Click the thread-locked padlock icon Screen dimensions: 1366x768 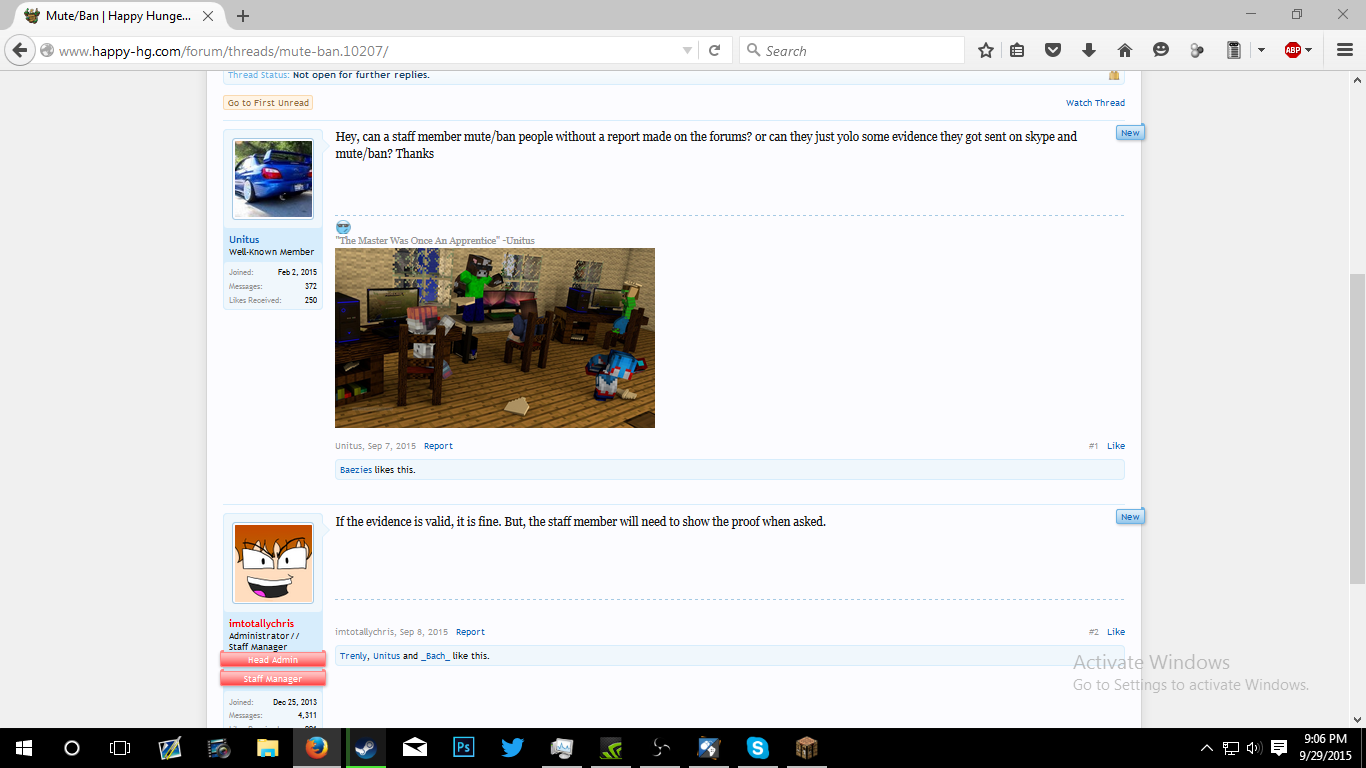(x=1114, y=75)
